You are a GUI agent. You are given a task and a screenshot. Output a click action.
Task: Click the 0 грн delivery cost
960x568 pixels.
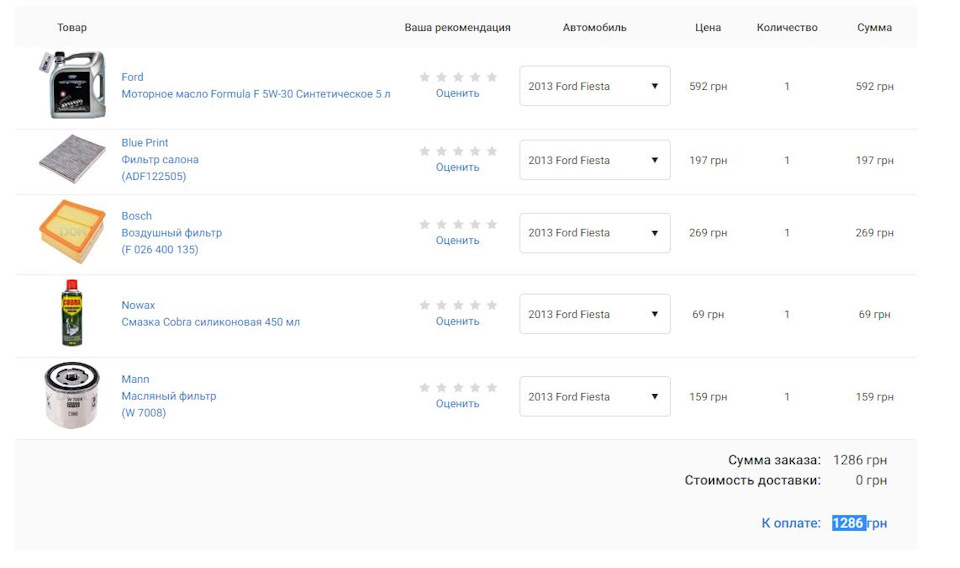871,480
